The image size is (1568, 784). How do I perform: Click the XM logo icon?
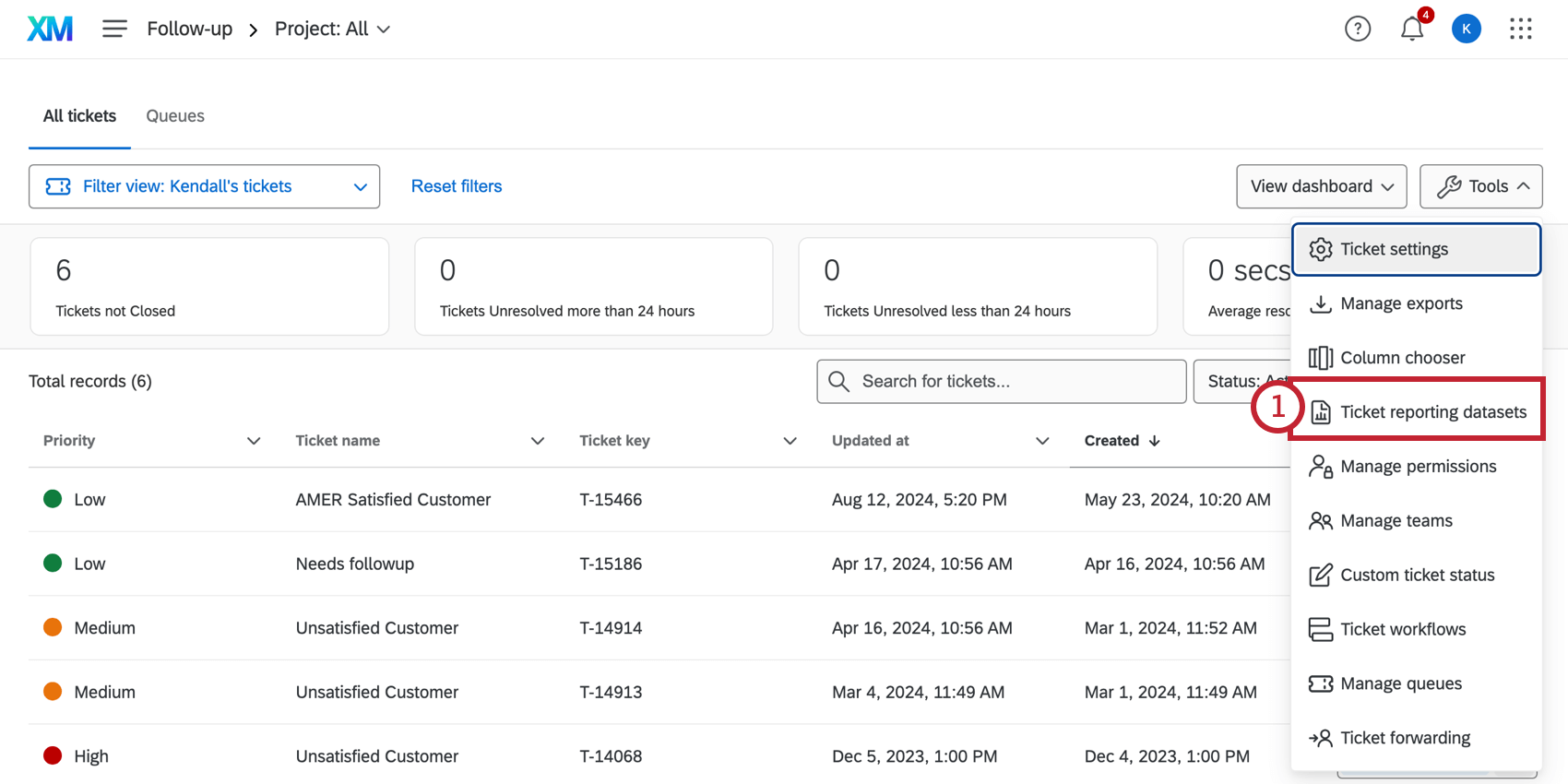[50, 30]
